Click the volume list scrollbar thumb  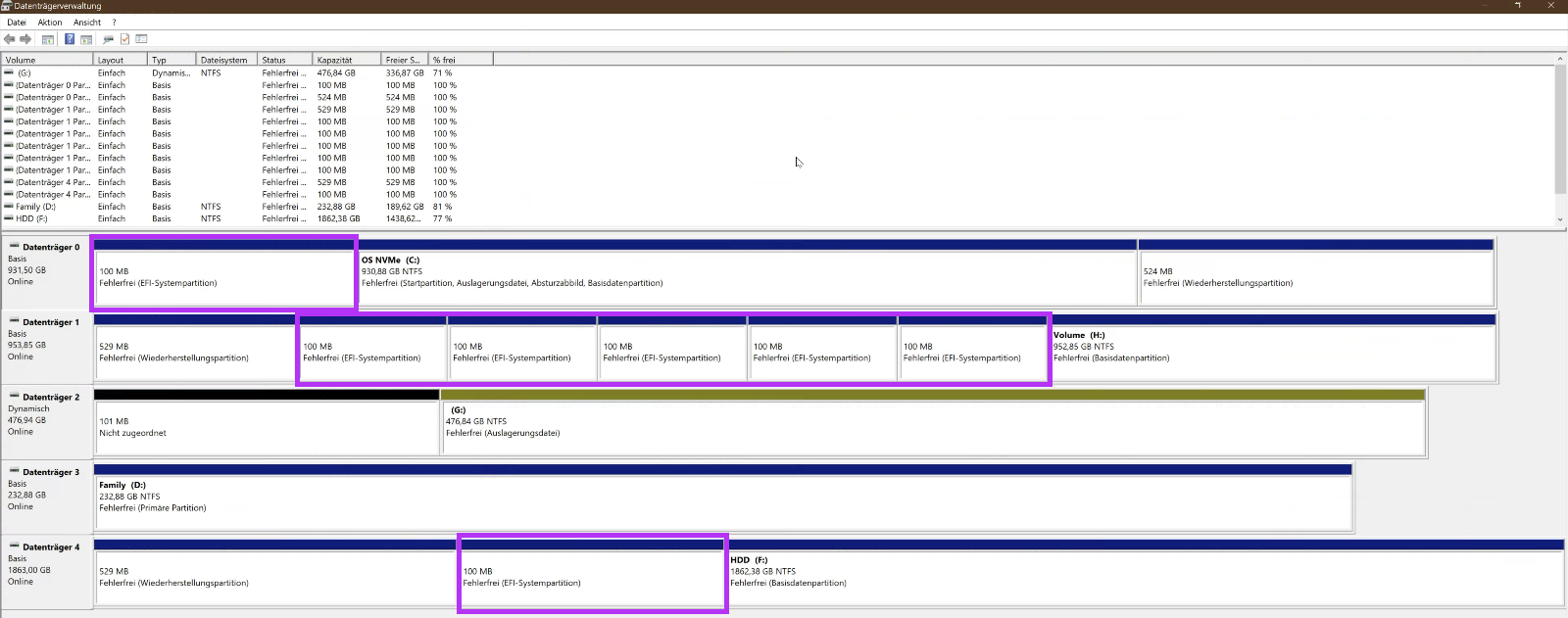(1560, 129)
